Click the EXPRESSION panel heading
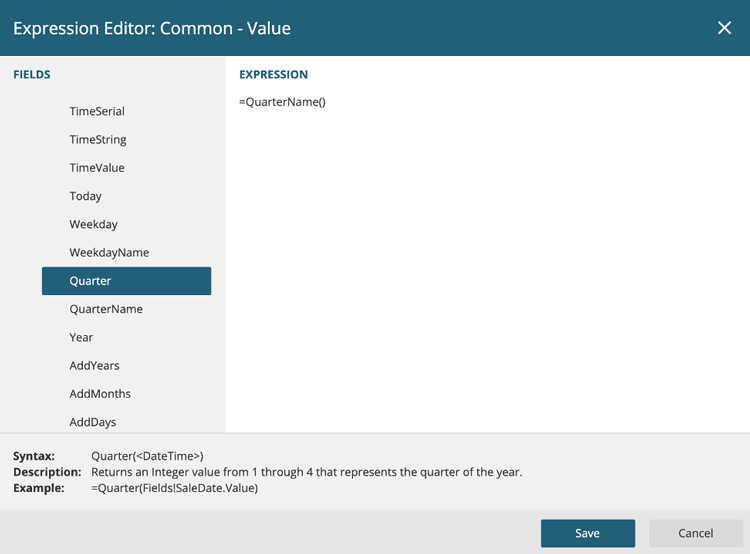 click(x=274, y=75)
